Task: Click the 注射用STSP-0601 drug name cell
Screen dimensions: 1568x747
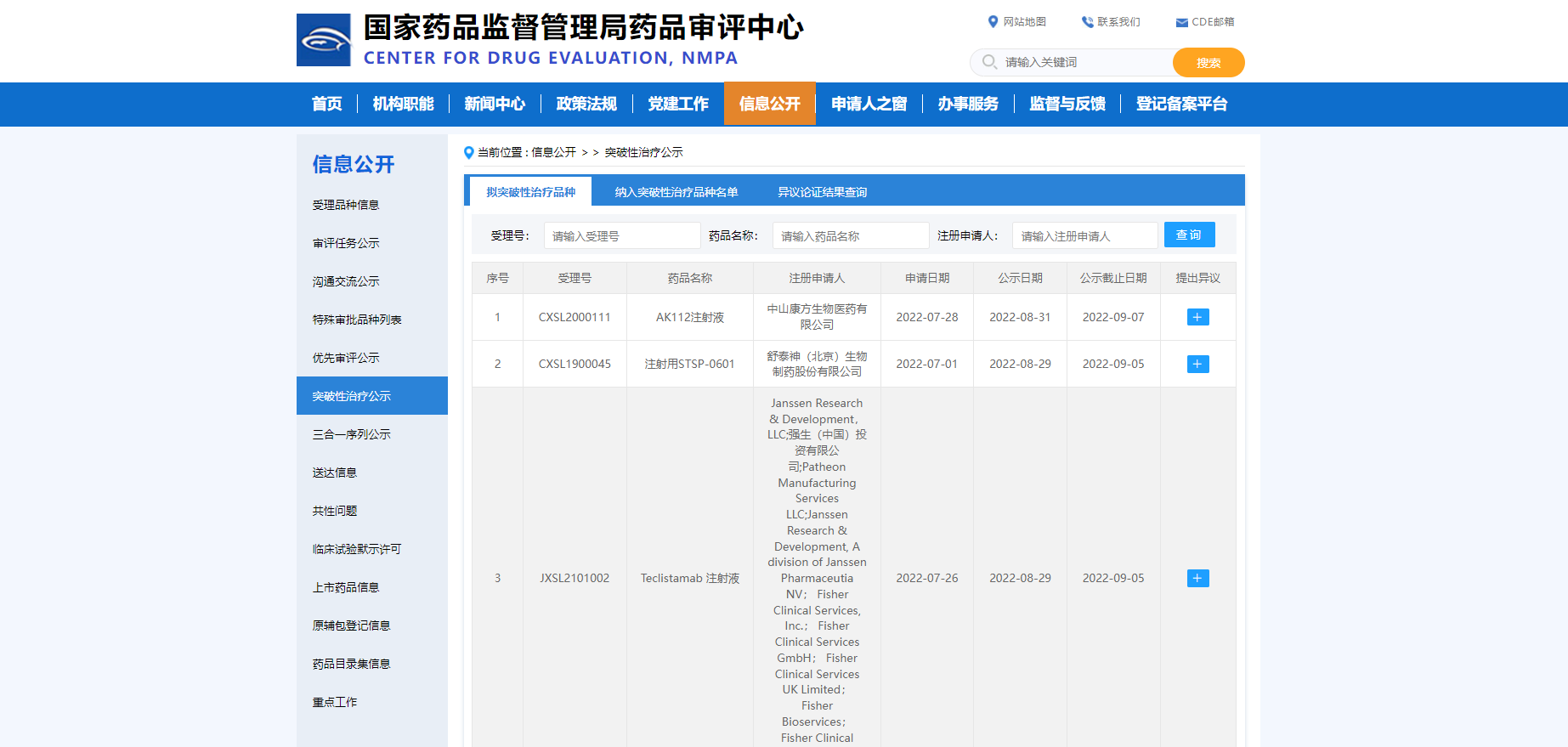Action: coord(690,364)
